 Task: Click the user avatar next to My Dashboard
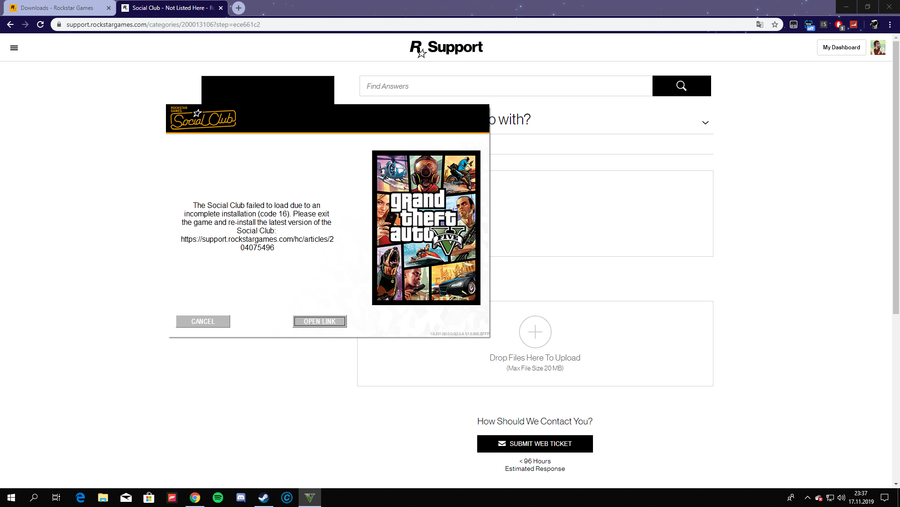pyautogui.click(x=878, y=47)
